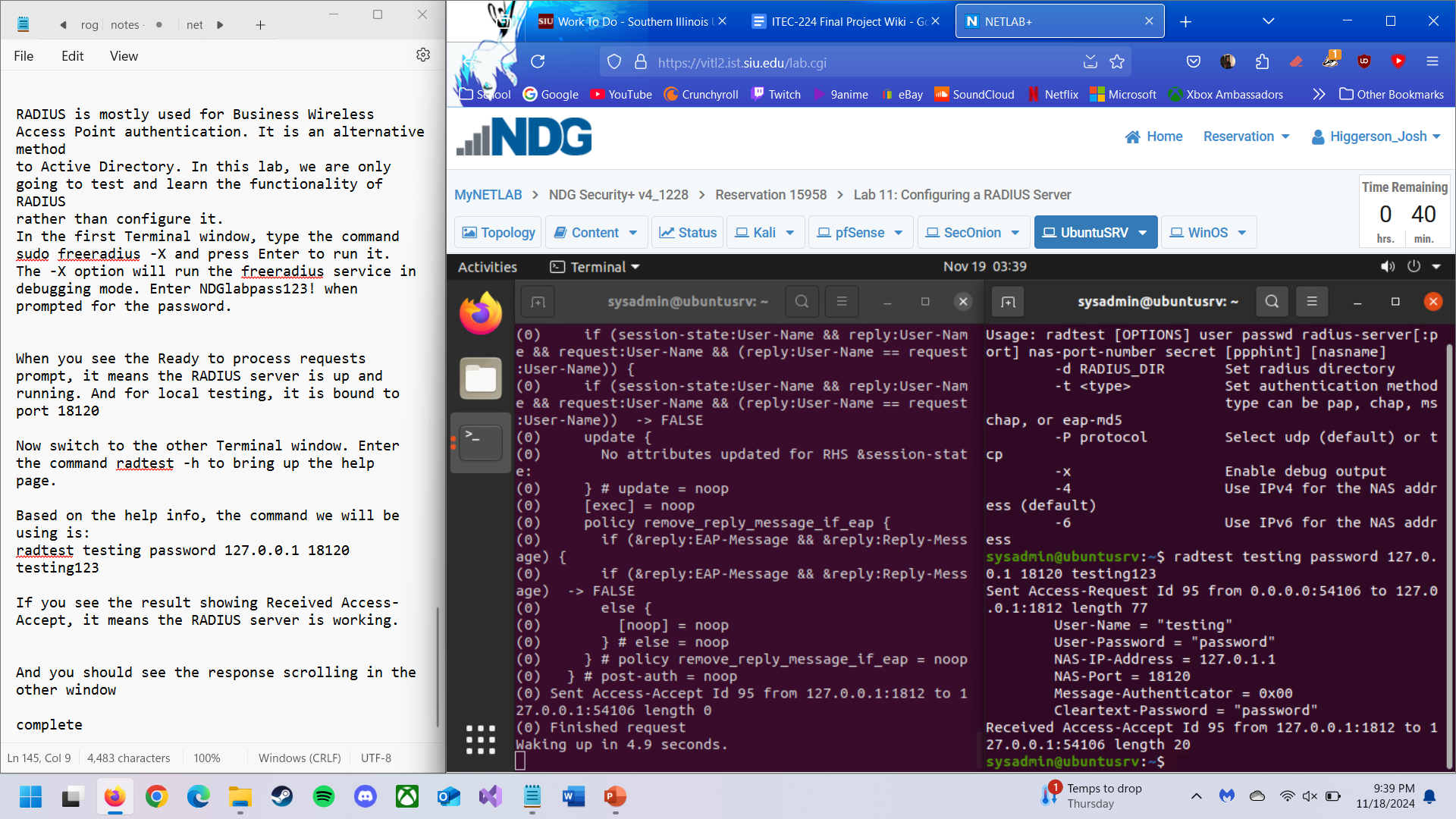
Task: Click the Topology button
Action: click(498, 233)
